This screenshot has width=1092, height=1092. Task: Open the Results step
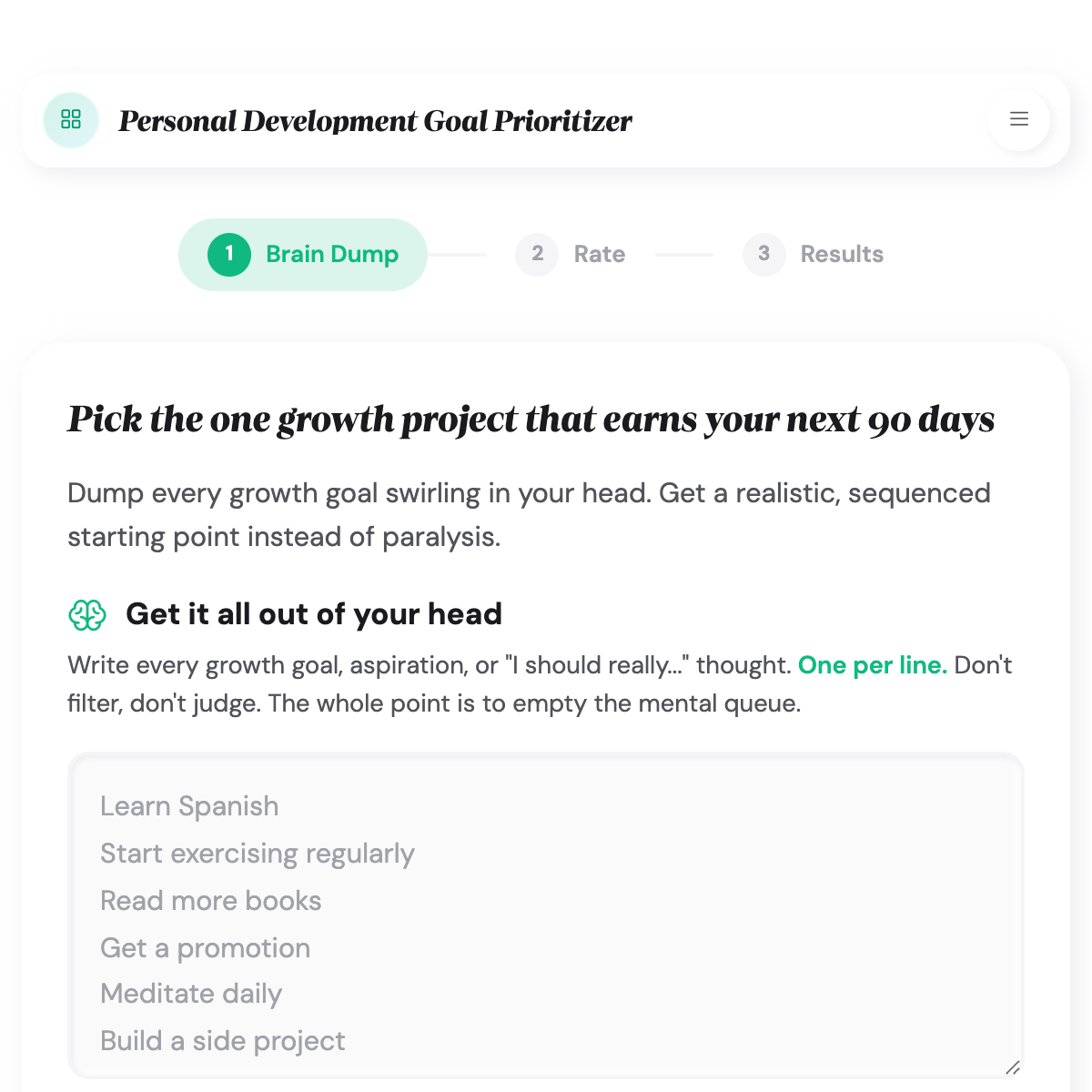click(842, 255)
